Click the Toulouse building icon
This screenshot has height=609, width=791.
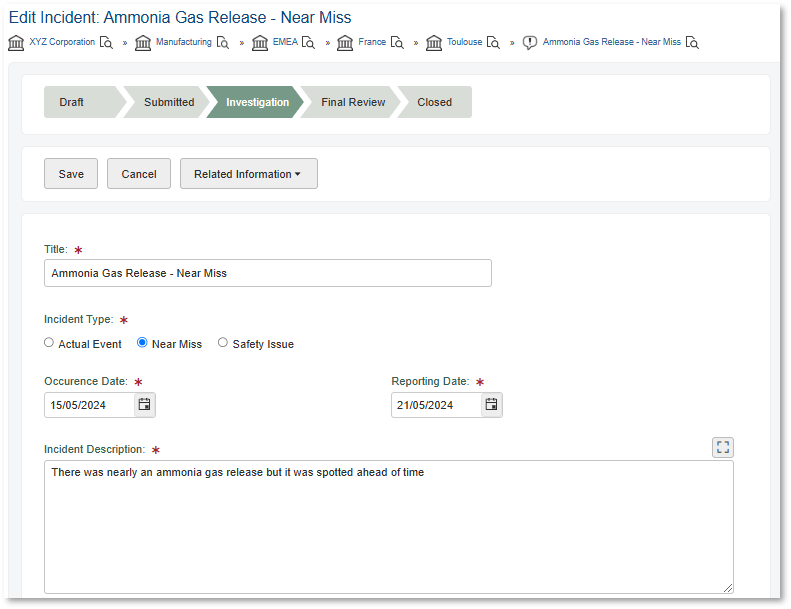tap(434, 43)
